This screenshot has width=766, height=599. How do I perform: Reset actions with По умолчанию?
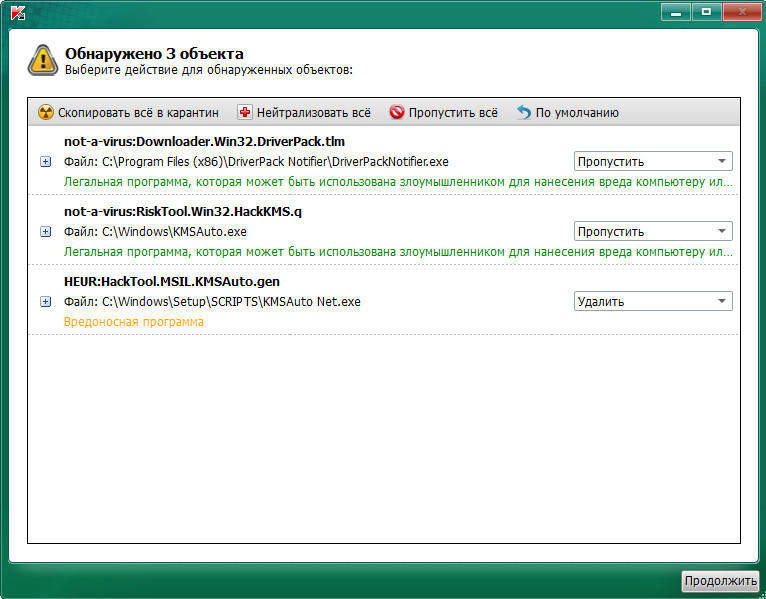pos(568,112)
